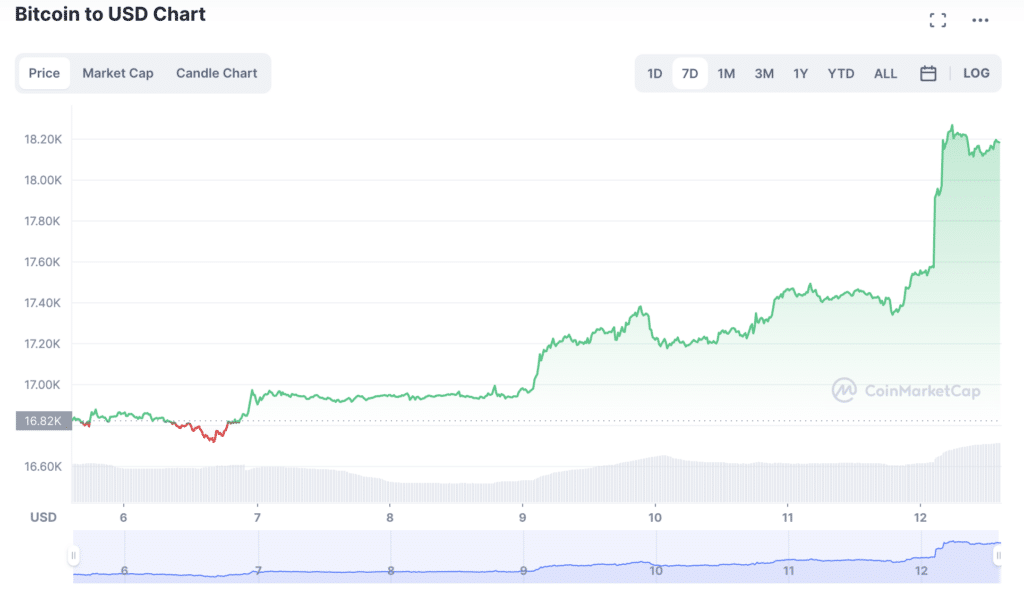Screen dimensions: 1024x594
Task: Switch to the Candle Chart tab
Action: 216,73
